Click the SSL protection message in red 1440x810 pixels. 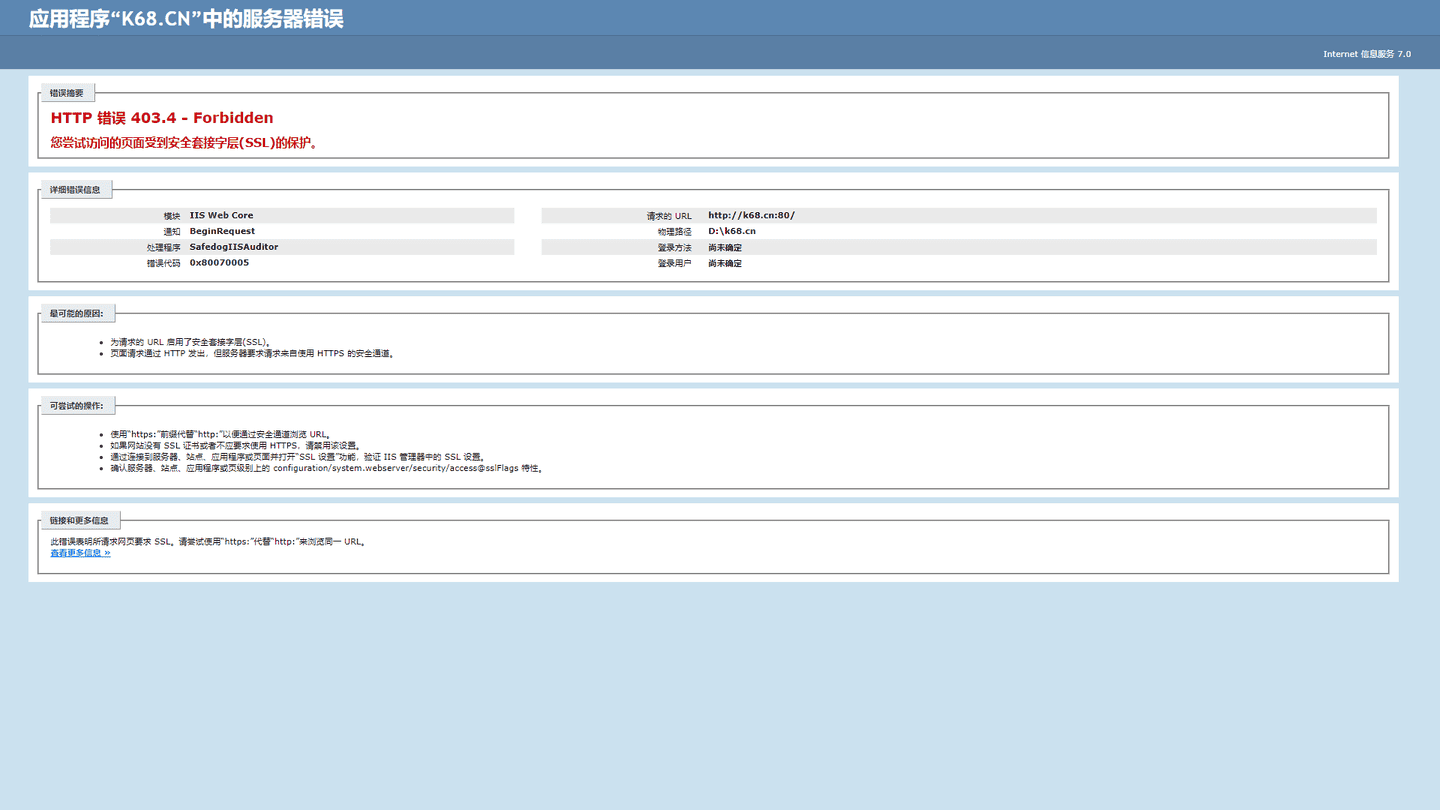[x=185, y=143]
